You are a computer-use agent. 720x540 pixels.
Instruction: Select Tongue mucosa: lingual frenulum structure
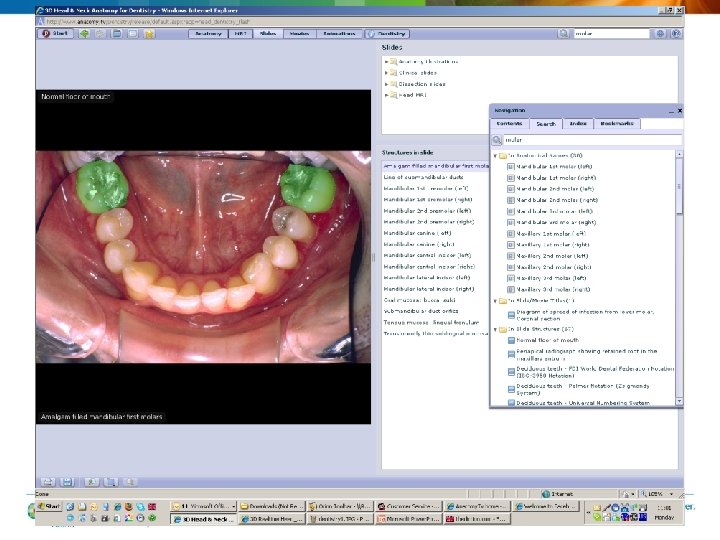431,322
